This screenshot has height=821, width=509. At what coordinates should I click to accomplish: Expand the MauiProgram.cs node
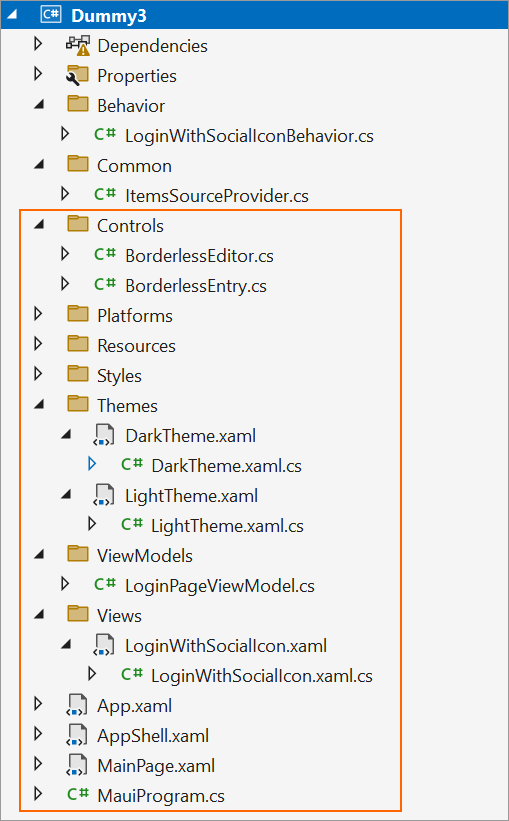pos(38,794)
